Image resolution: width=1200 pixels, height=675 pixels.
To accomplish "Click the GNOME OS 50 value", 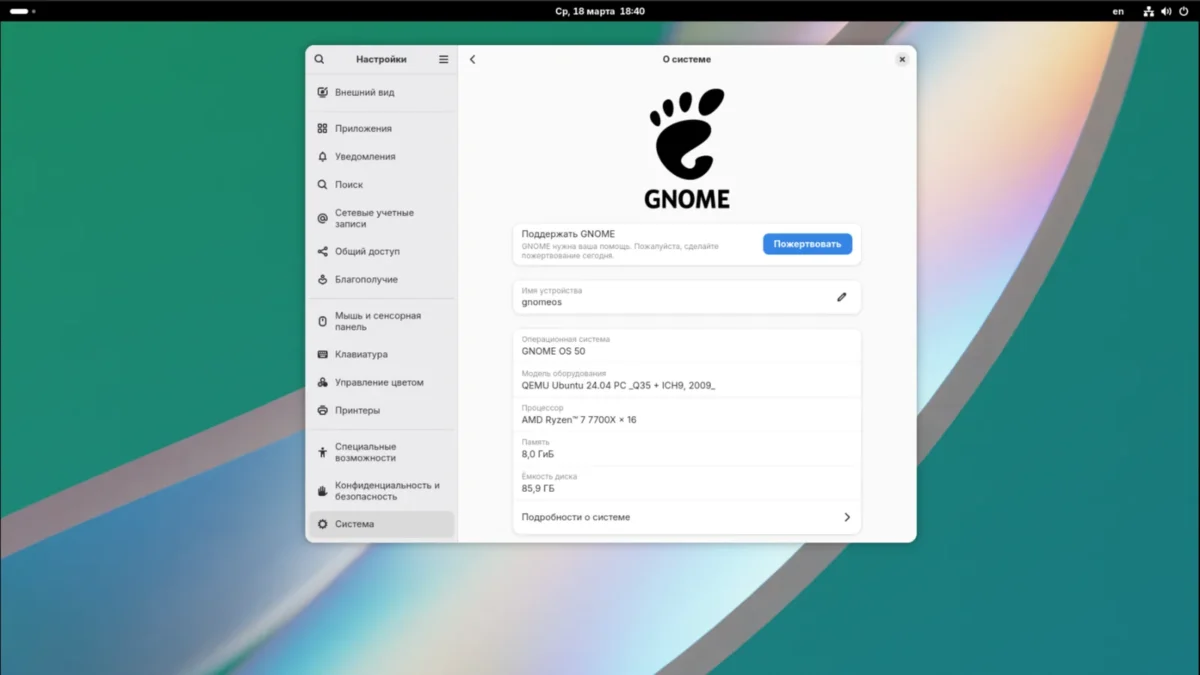I will [553, 351].
